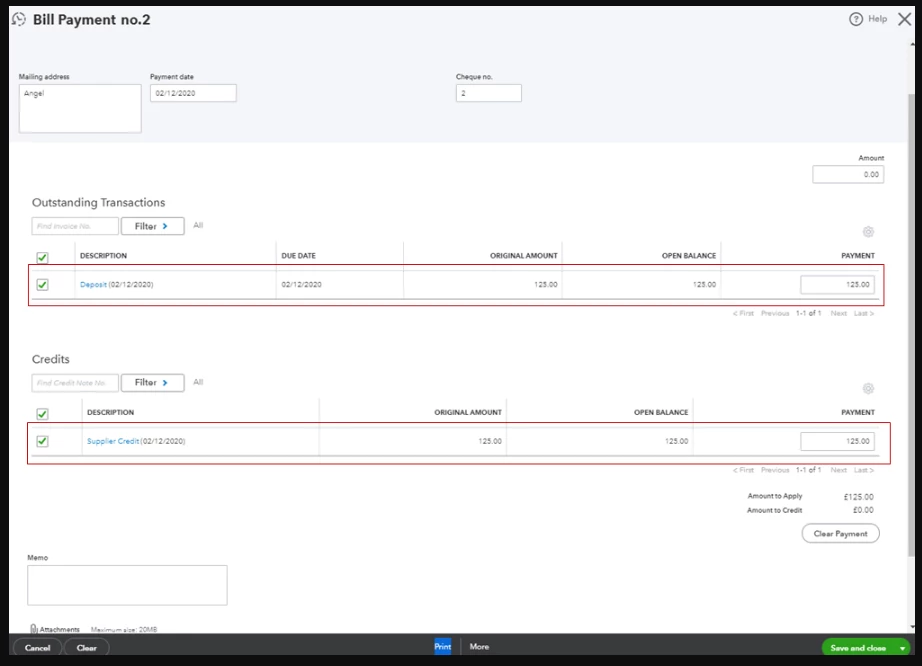Screen dimensions: 922x666
Task: Expand Filter in Outstanding Transactions
Action: 152,226
